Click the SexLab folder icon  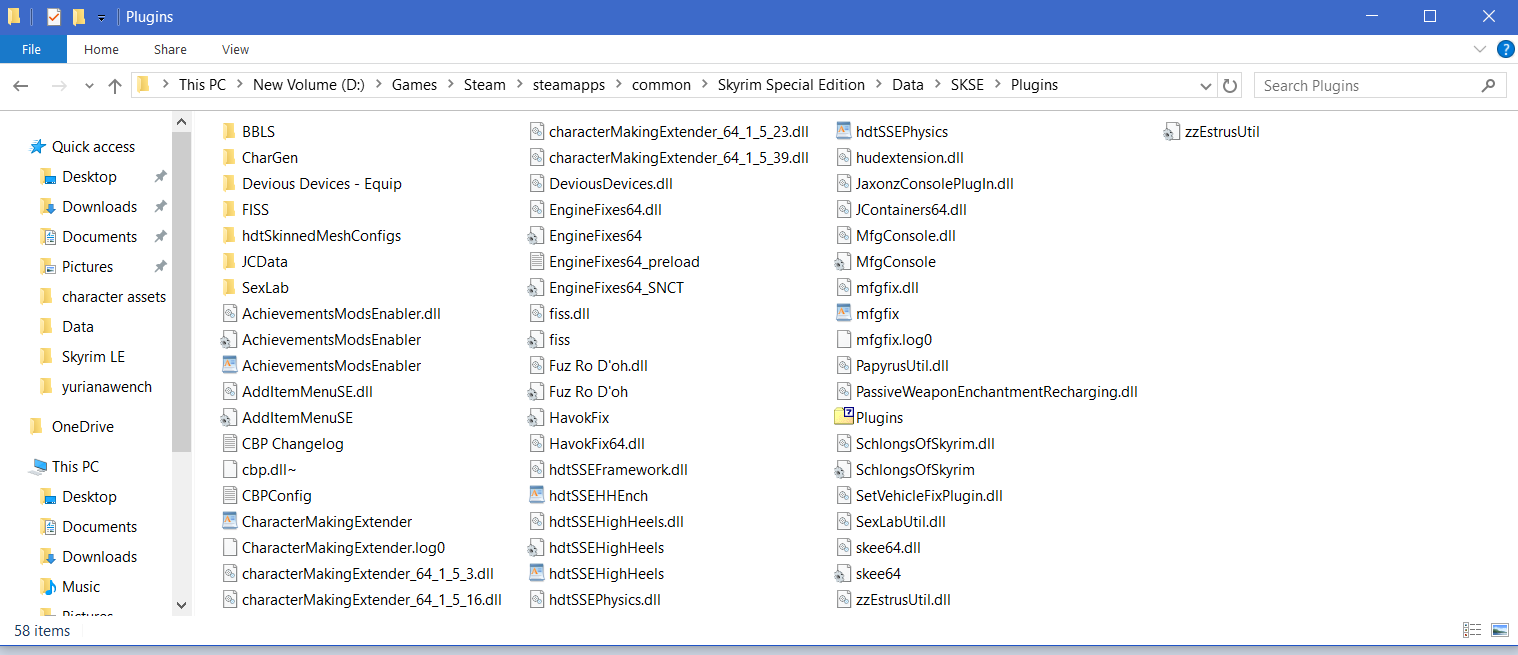point(229,288)
